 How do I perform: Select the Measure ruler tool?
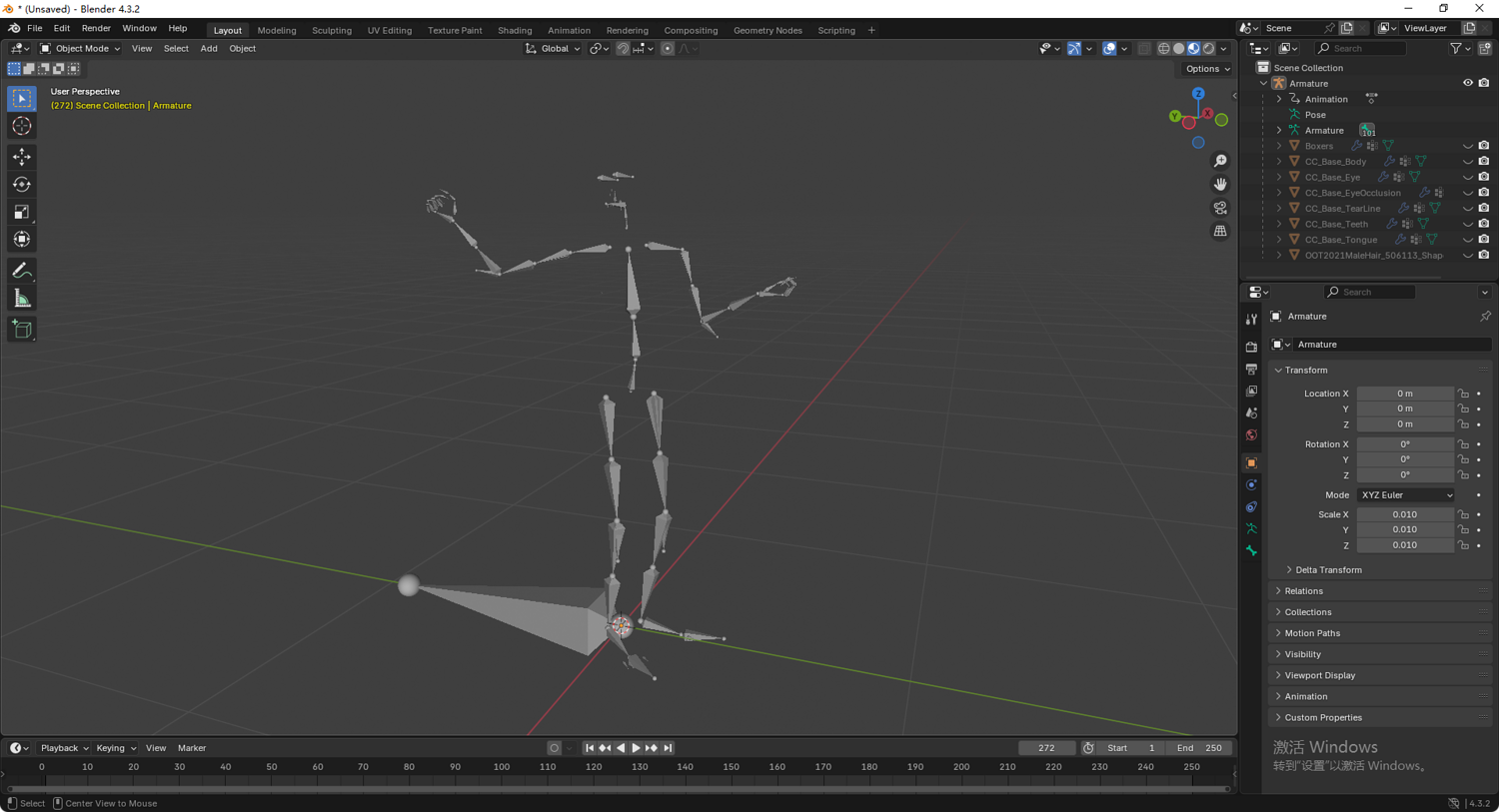tap(22, 299)
